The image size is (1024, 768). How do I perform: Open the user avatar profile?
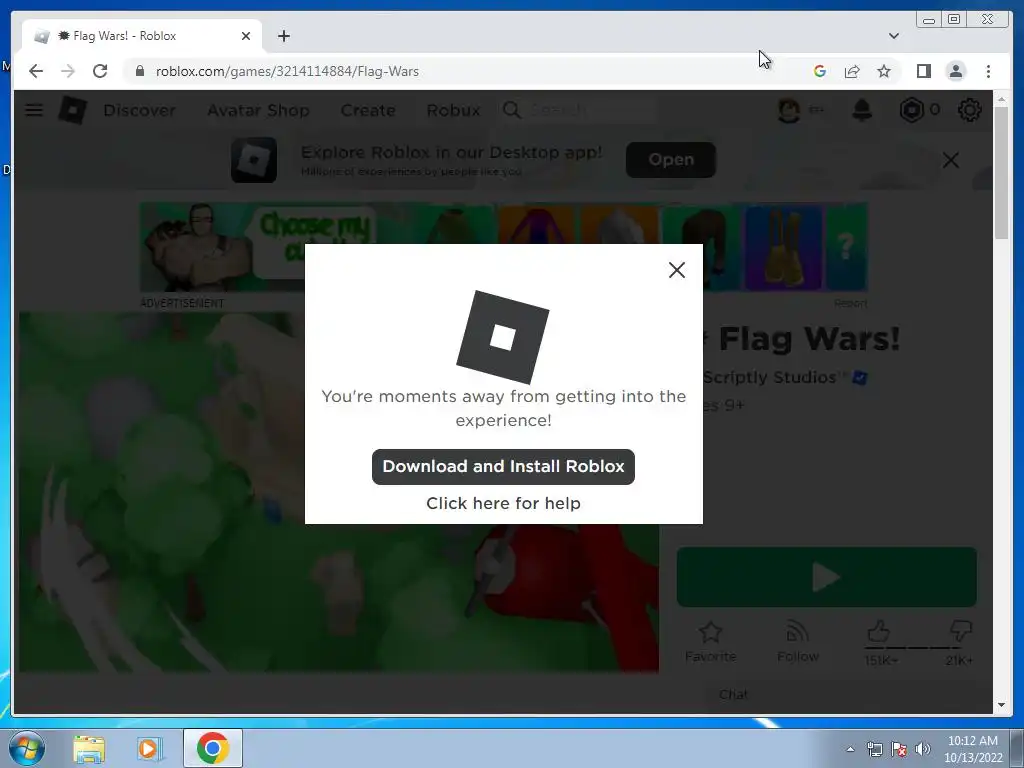point(789,110)
